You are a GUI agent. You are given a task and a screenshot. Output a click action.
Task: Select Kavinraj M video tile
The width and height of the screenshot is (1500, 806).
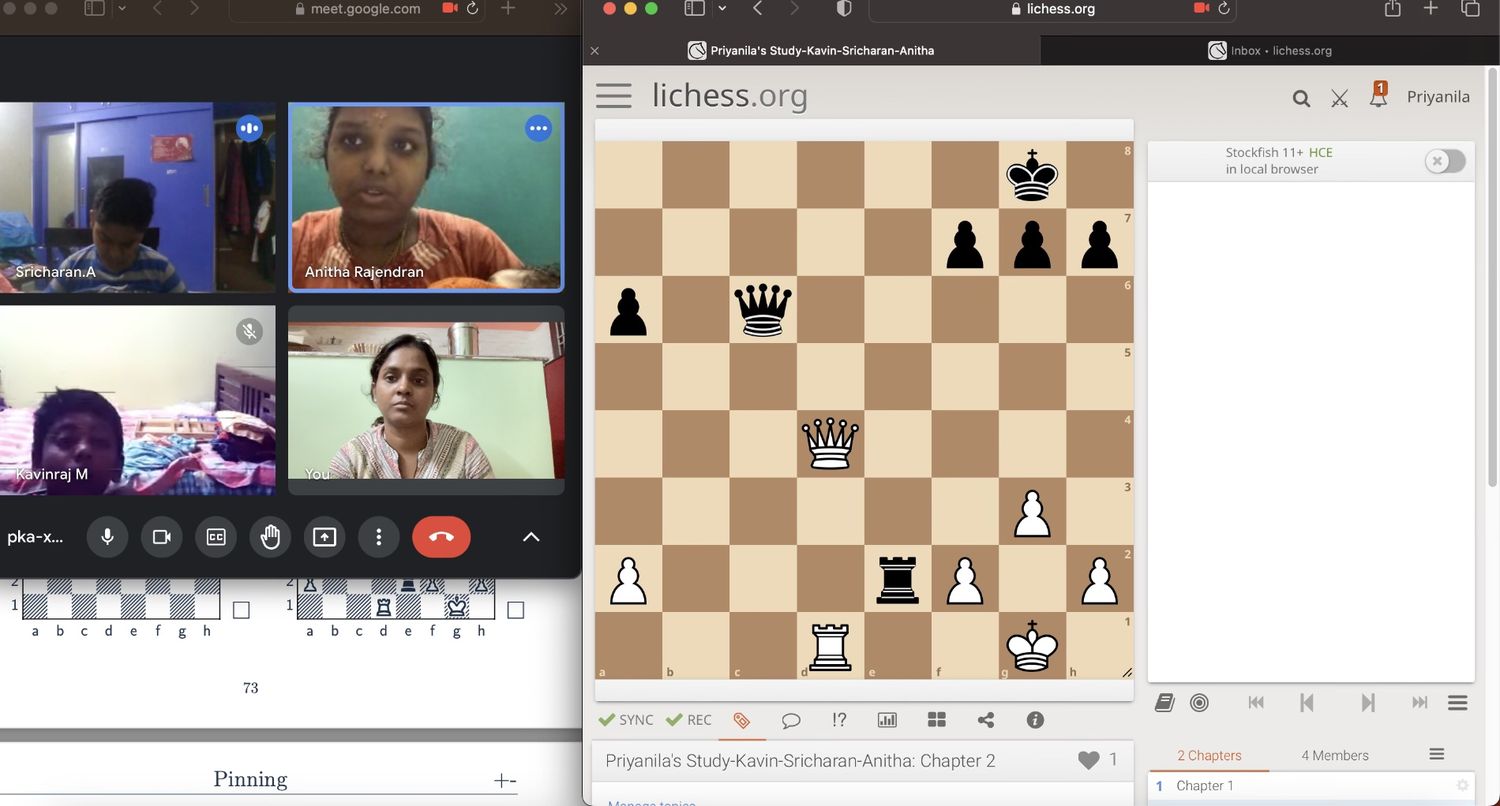click(x=137, y=400)
